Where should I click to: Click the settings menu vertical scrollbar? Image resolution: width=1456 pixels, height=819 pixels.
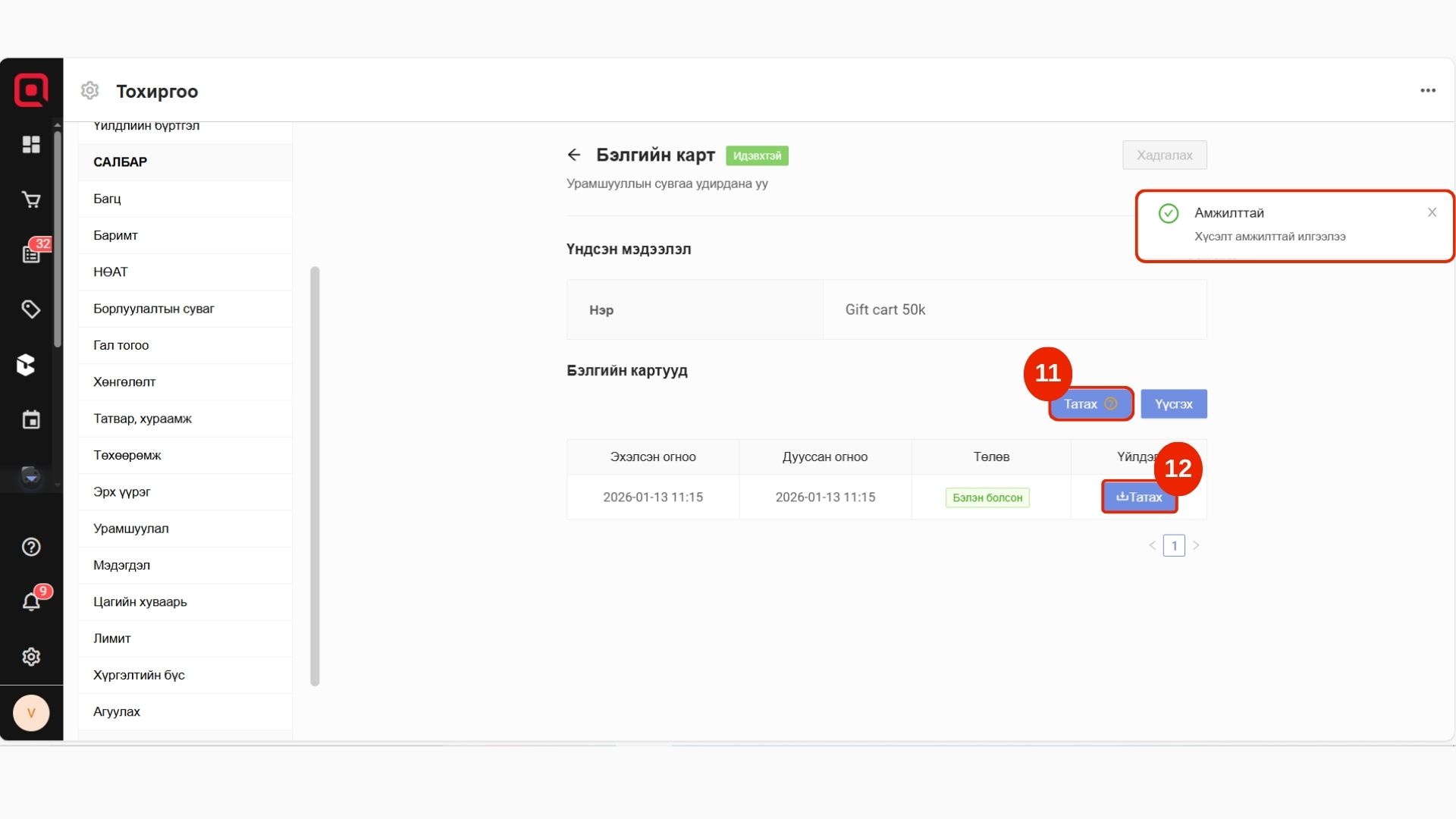(x=315, y=475)
